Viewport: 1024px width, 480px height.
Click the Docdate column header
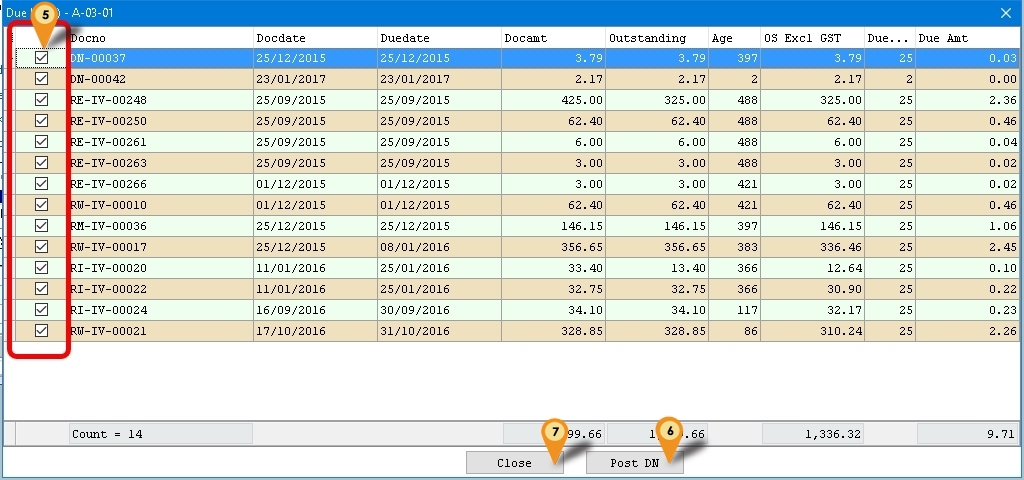click(x=315, y=38)
